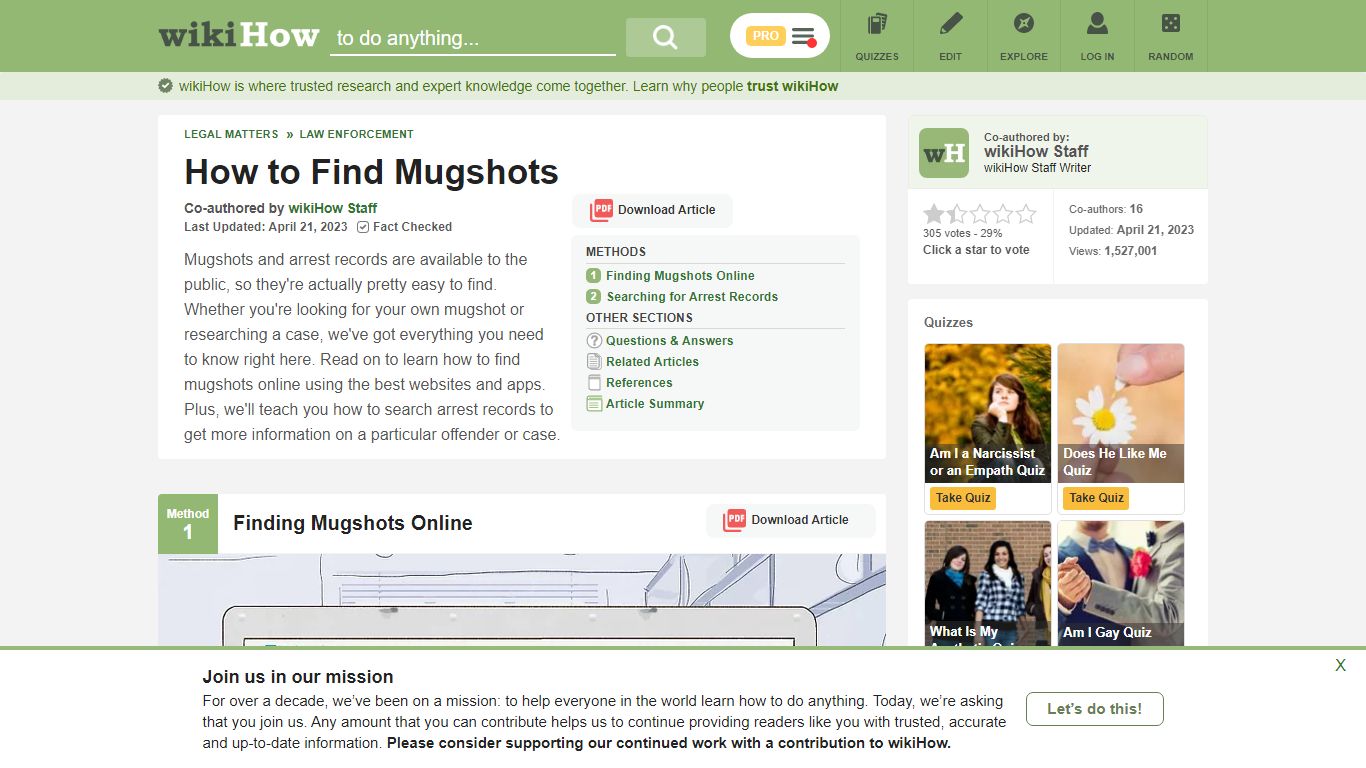Click in the 'to do anything...' search field
Viewport: 1366px width, 768px height.
(473, 38)
